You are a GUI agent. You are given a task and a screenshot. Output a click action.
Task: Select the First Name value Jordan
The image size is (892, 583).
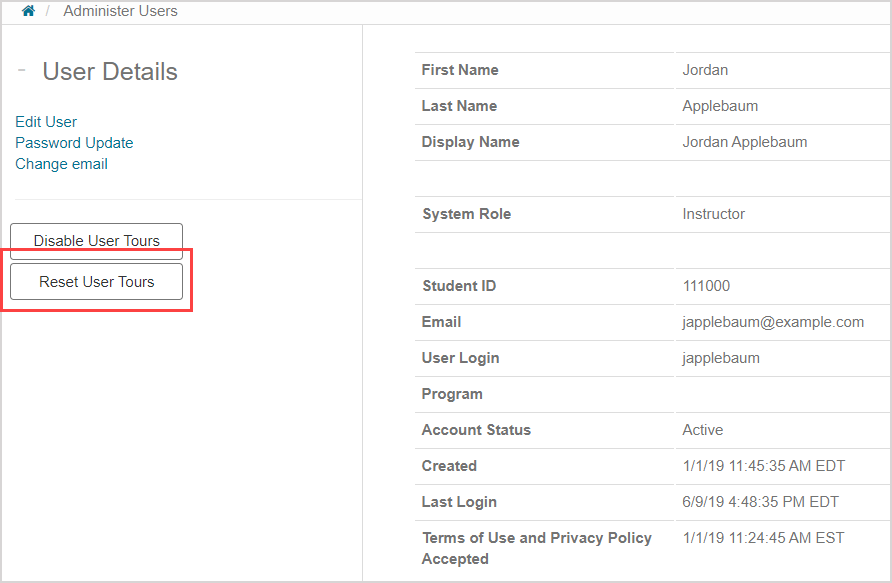pos(704,70)
